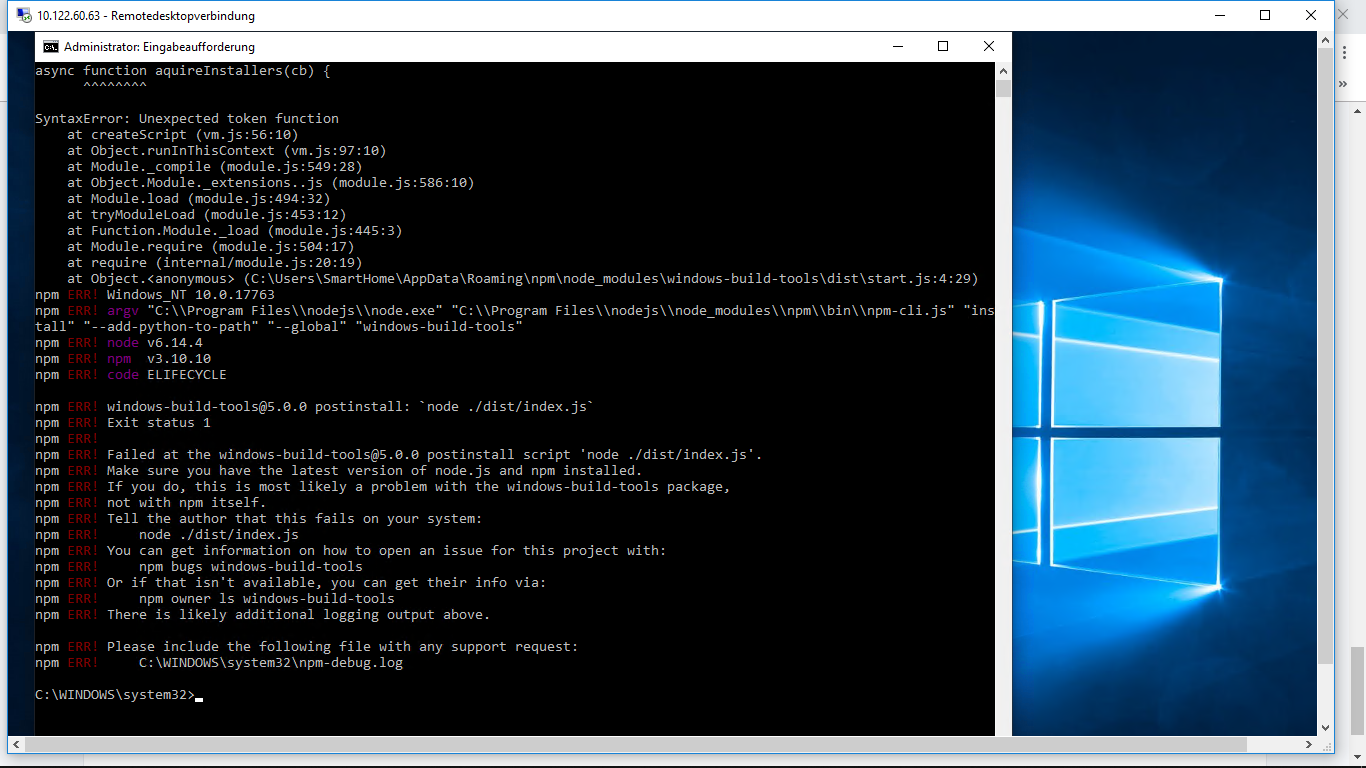
Task: Close the Remotedesktopverbindung window
Action: tap(1311, 15)
